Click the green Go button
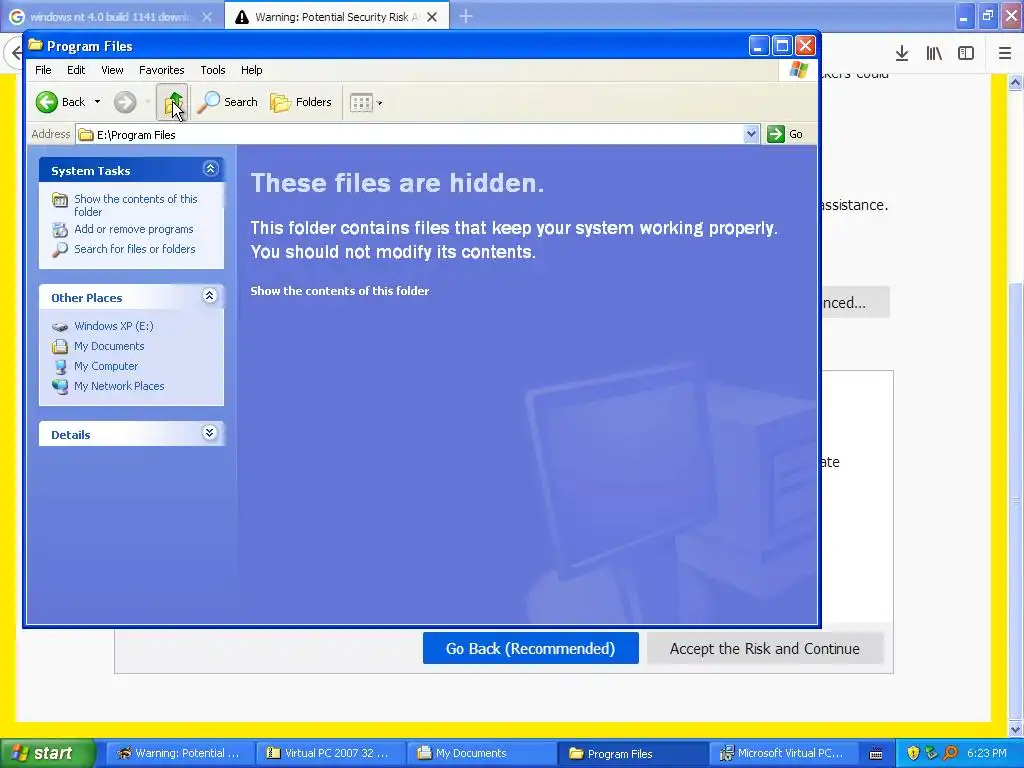 pos(786,134)
